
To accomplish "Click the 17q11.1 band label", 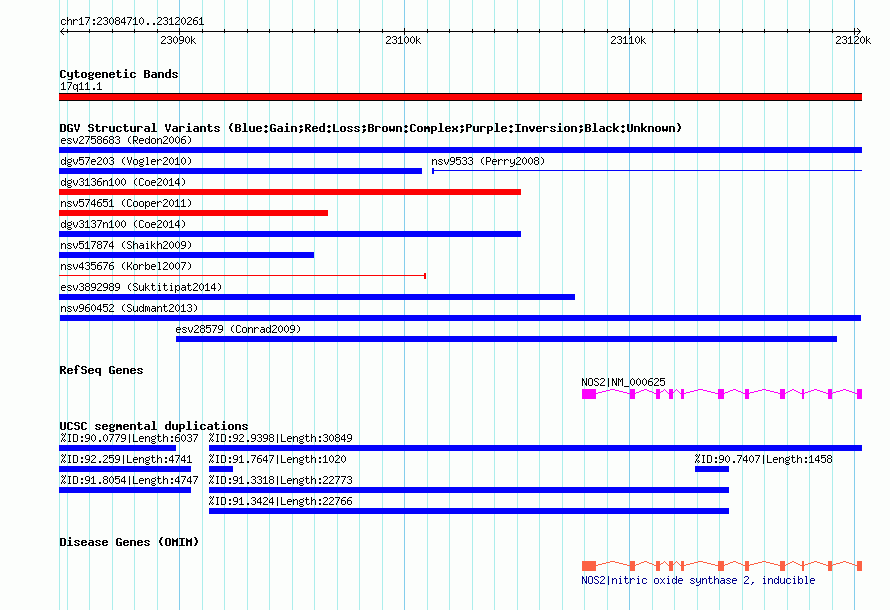I will (x=81, y=86).
